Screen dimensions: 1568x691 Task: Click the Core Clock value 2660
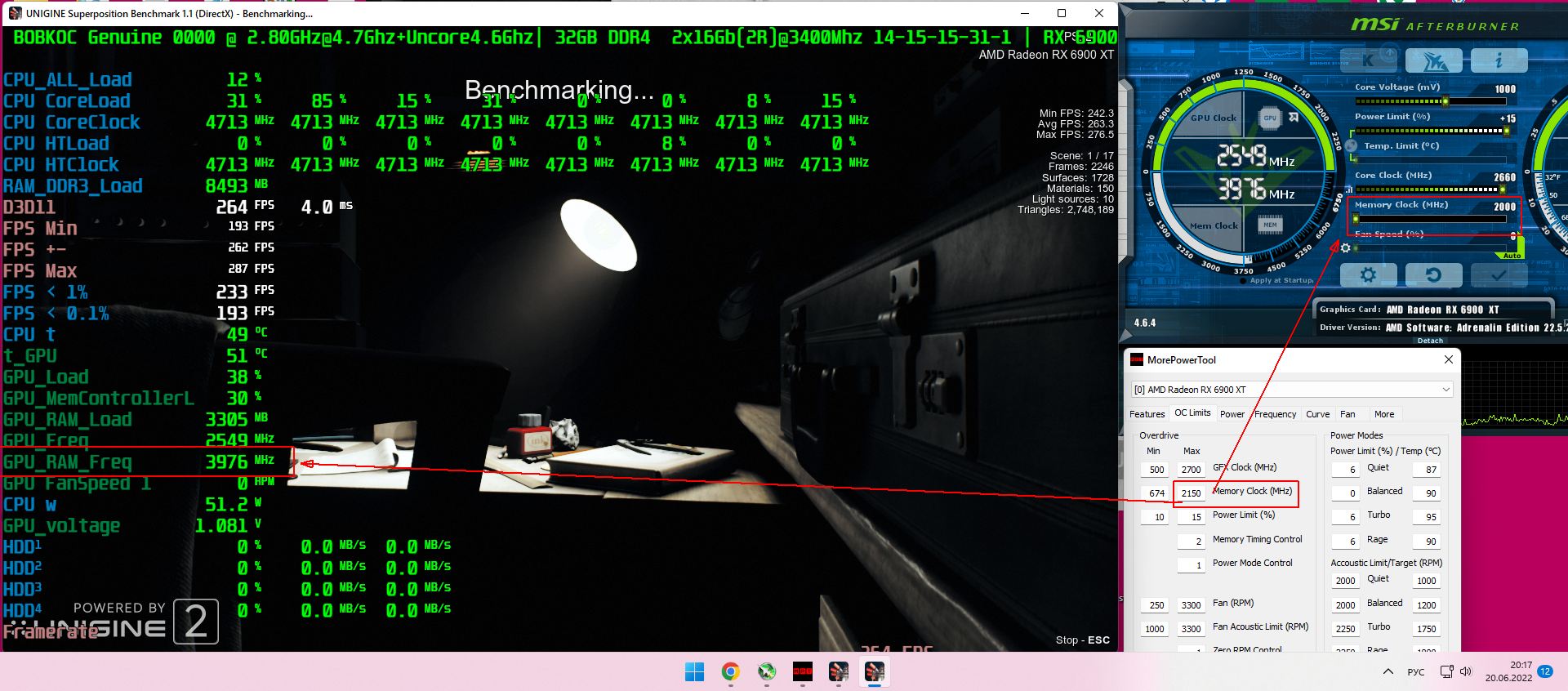click(x=1504, y=176)
